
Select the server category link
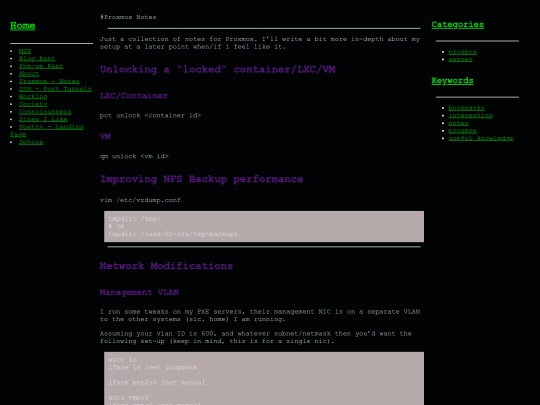[x=460, y=59]
